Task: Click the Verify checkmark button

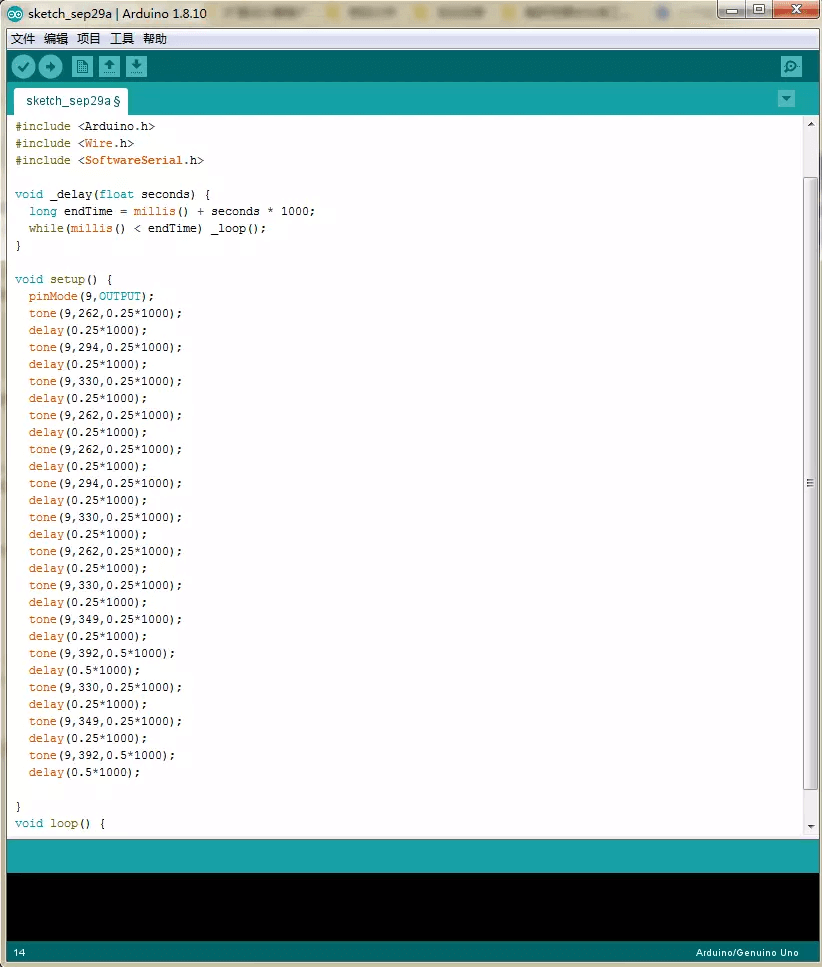Action: click(23, 67)
